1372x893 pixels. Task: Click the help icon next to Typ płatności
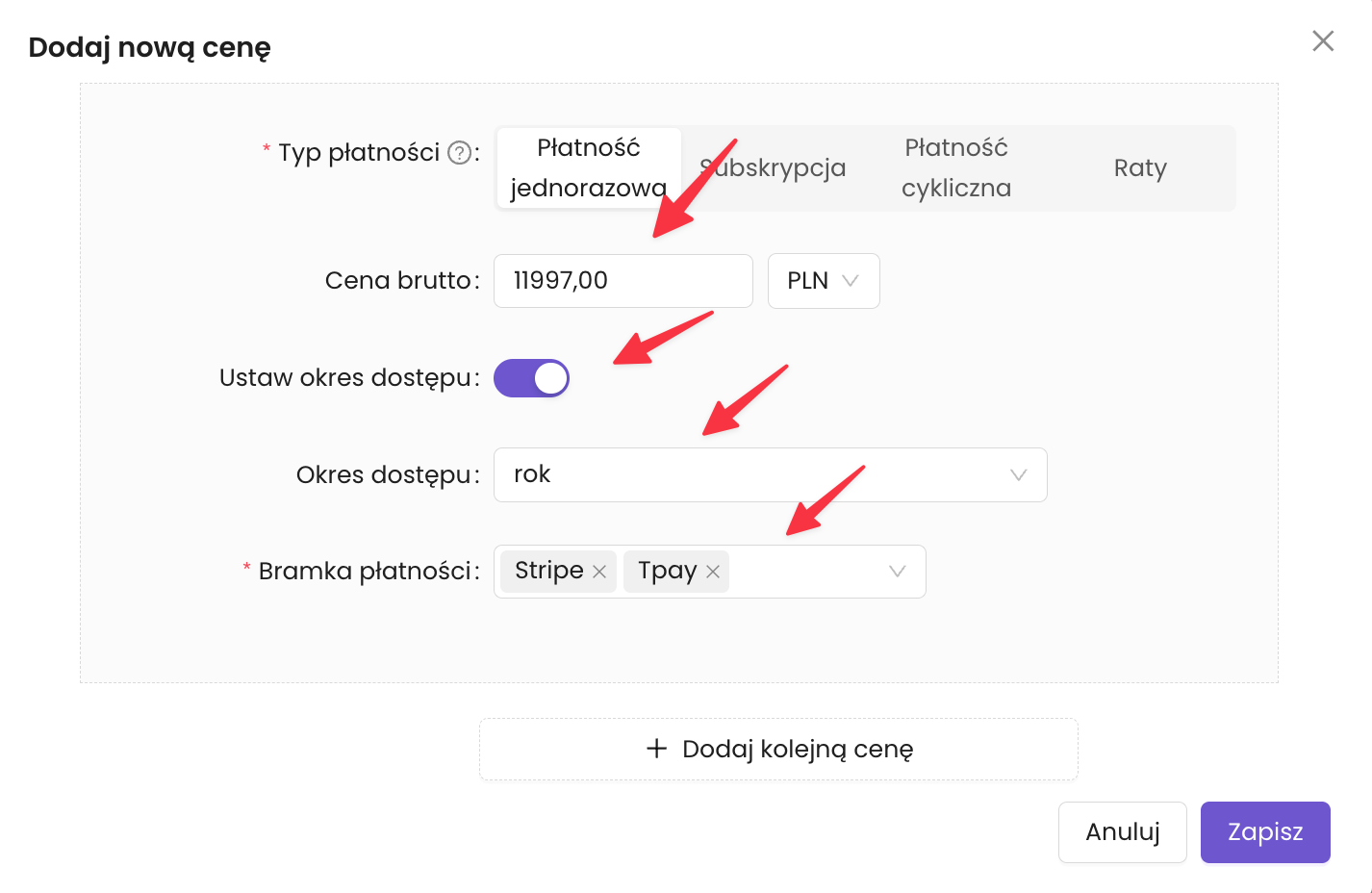[x=460, y=153]
